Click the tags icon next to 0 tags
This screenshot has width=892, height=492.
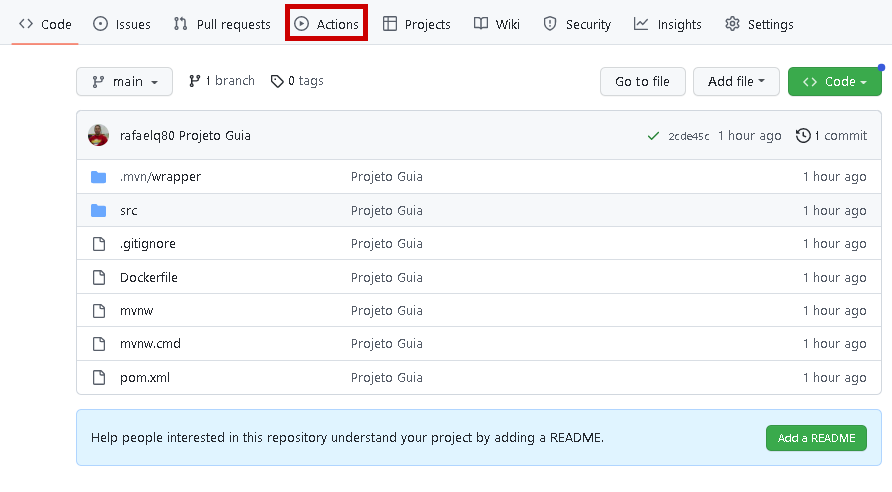tap(277, 81)
